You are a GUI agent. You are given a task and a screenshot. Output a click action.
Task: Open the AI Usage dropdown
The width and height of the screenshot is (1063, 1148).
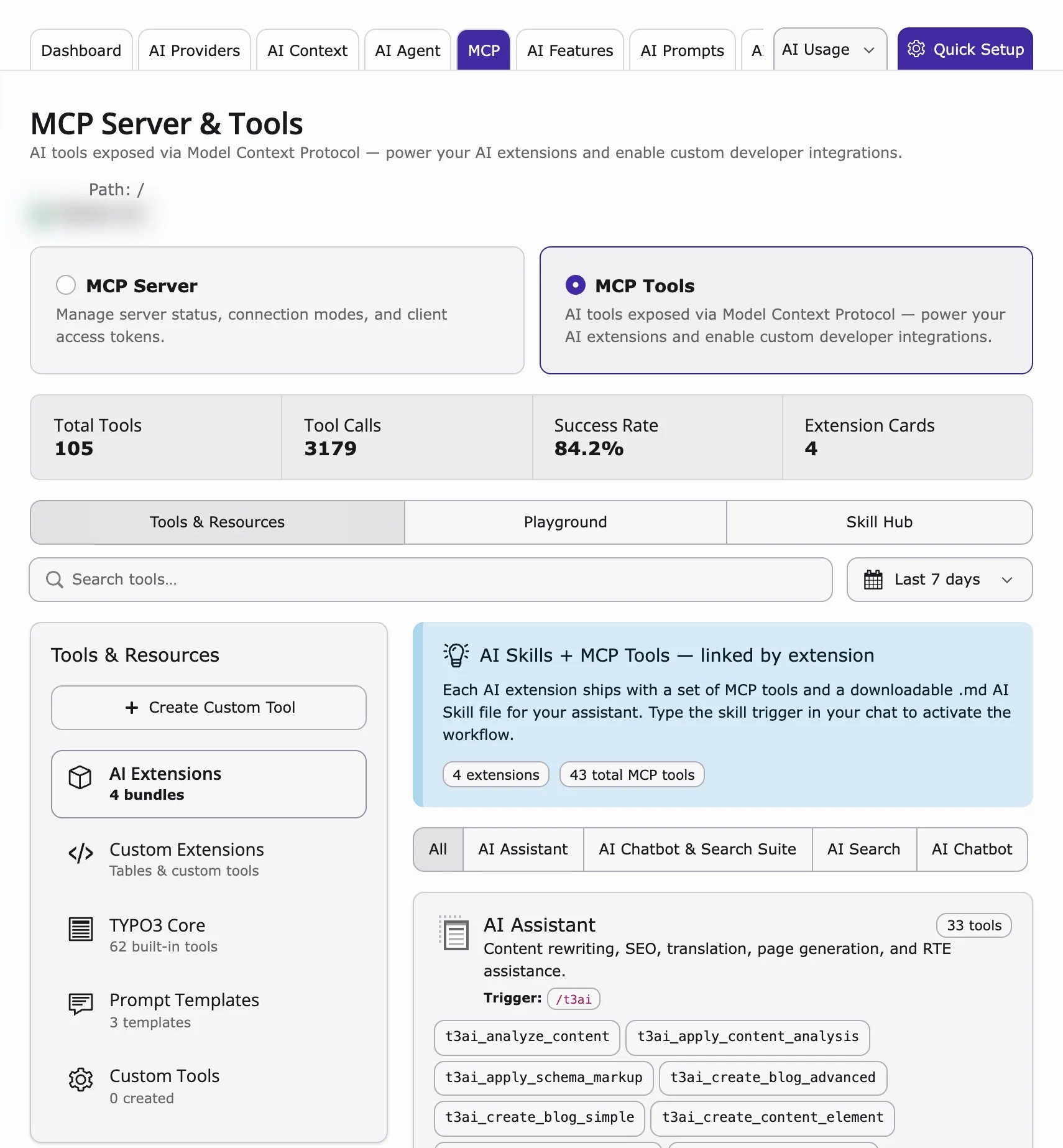tap(830, 49)
